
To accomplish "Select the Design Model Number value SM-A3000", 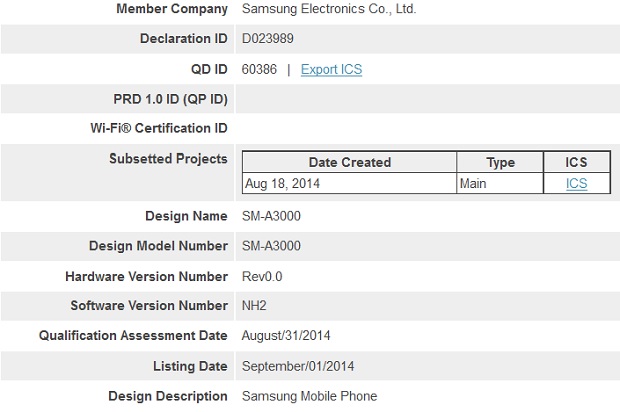I will (x=271, y=246).
